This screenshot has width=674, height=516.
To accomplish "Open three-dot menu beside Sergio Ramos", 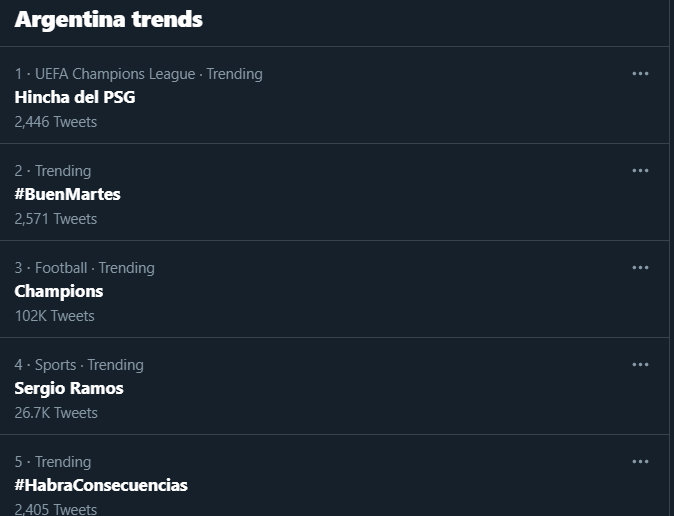I will click(x=640, y=365).
